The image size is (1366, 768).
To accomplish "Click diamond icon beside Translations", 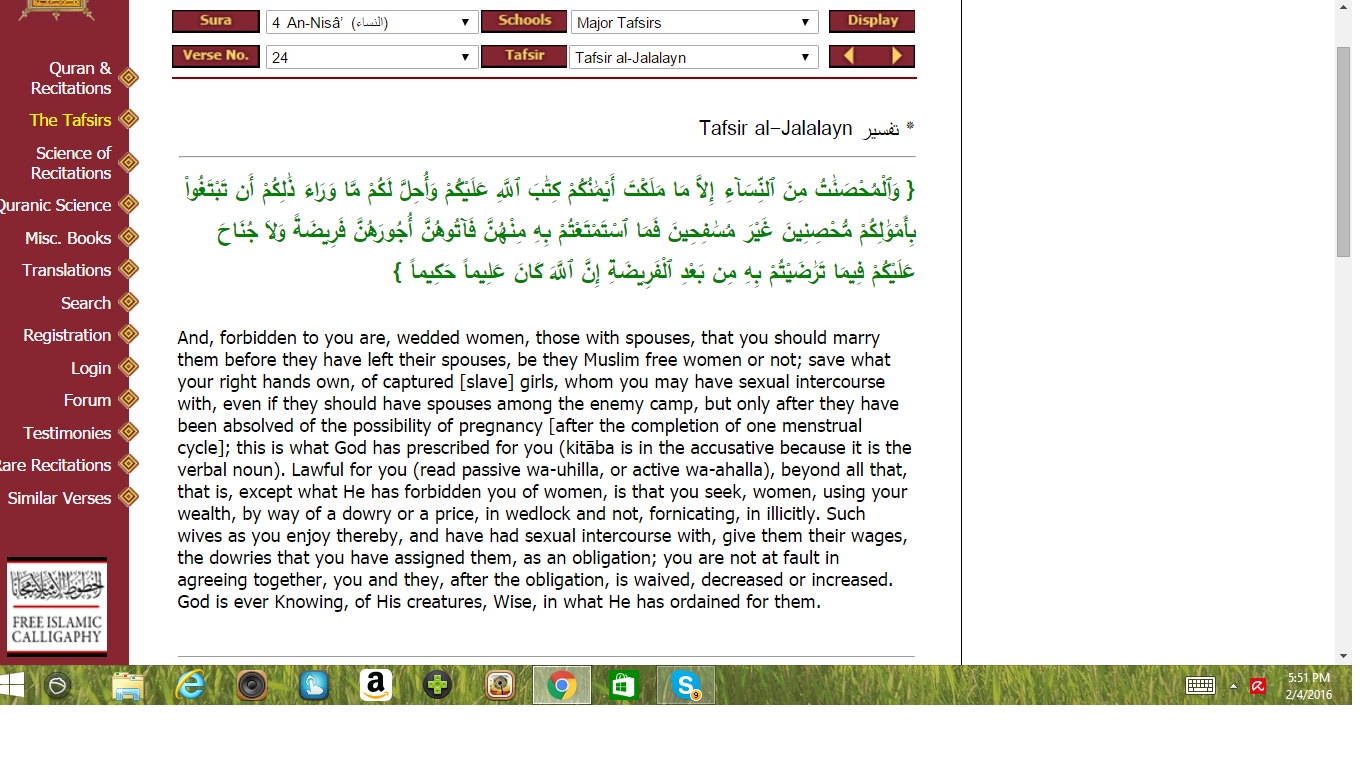I will 128,270.
